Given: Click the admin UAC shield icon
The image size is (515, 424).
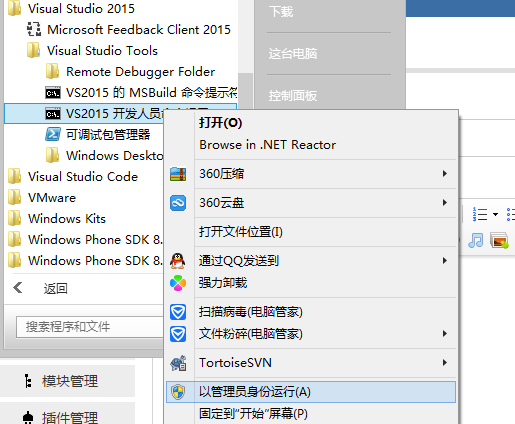Looking at the screenshot, I should pyautogui.click(x=178, y=392).
